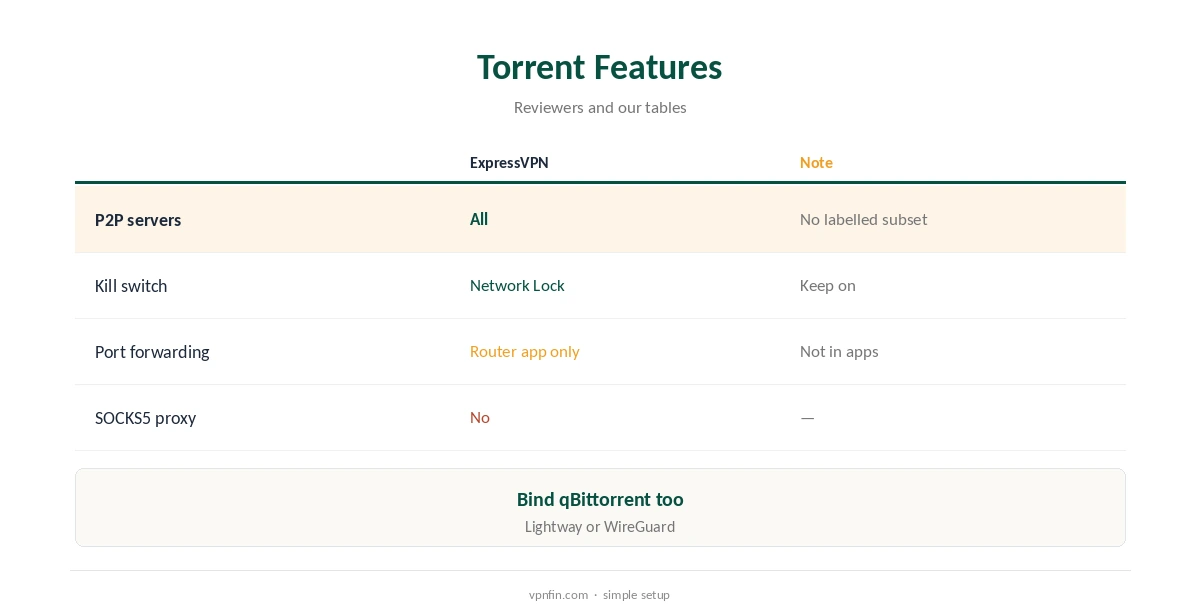Screen dimensions: 1200x614
Task: Select the 'Kill switch' row label
Action: coord(131,286)
